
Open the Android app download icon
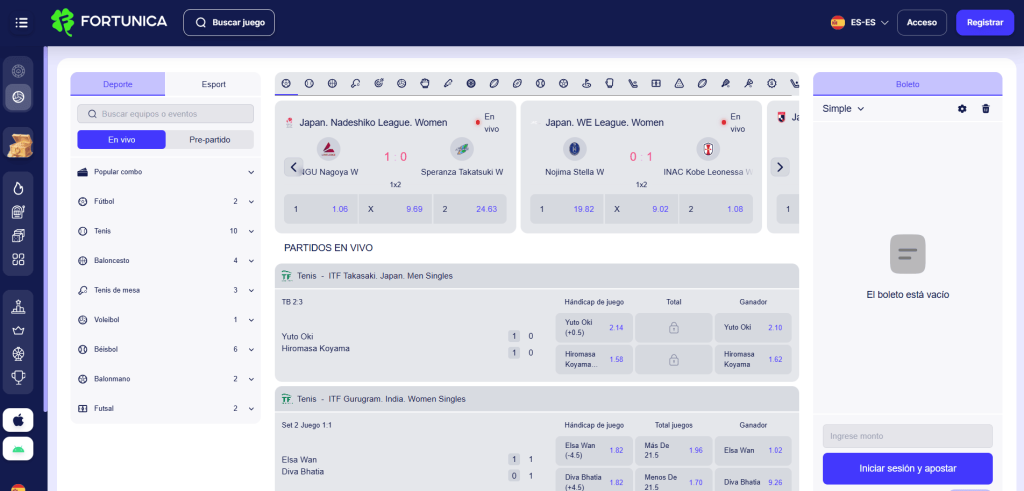[19, 447]
